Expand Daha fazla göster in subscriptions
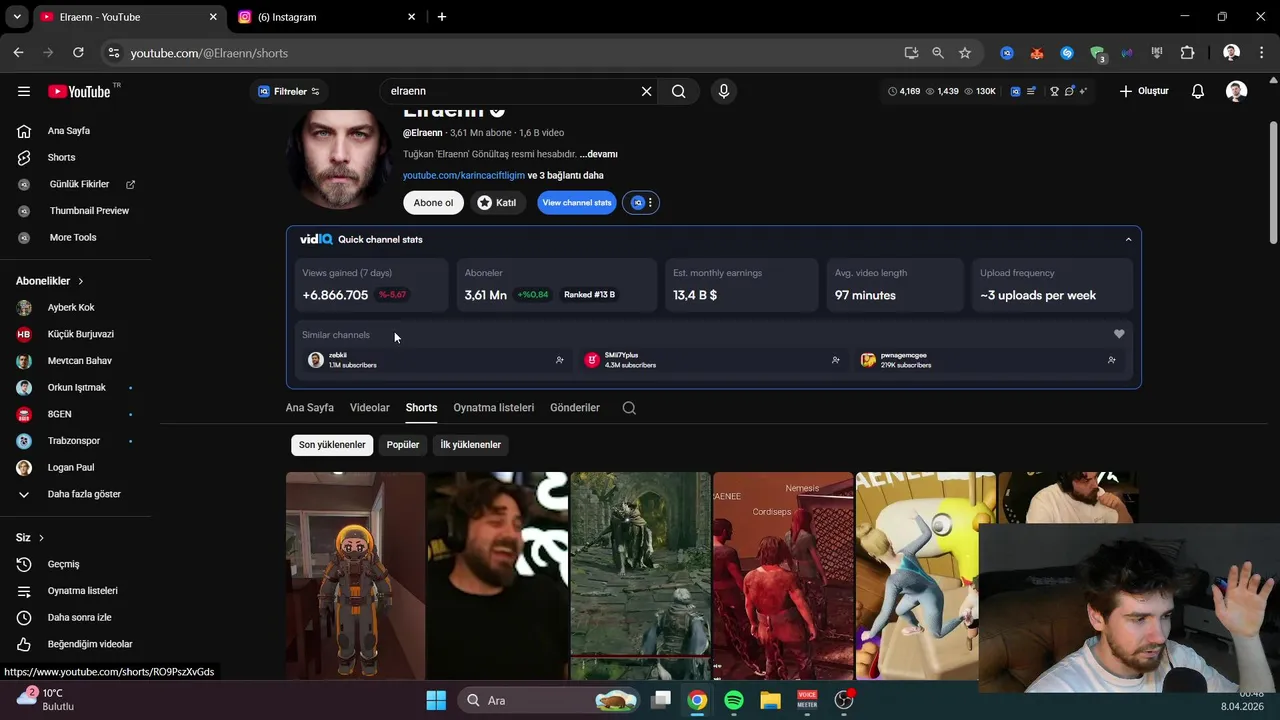1280x720 pixels. [83, 494]
